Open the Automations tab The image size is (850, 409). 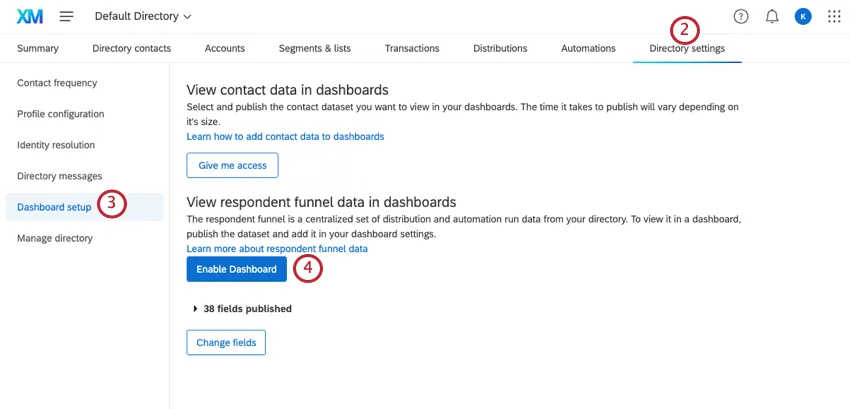pyautogui.click(x=588, y=48)
